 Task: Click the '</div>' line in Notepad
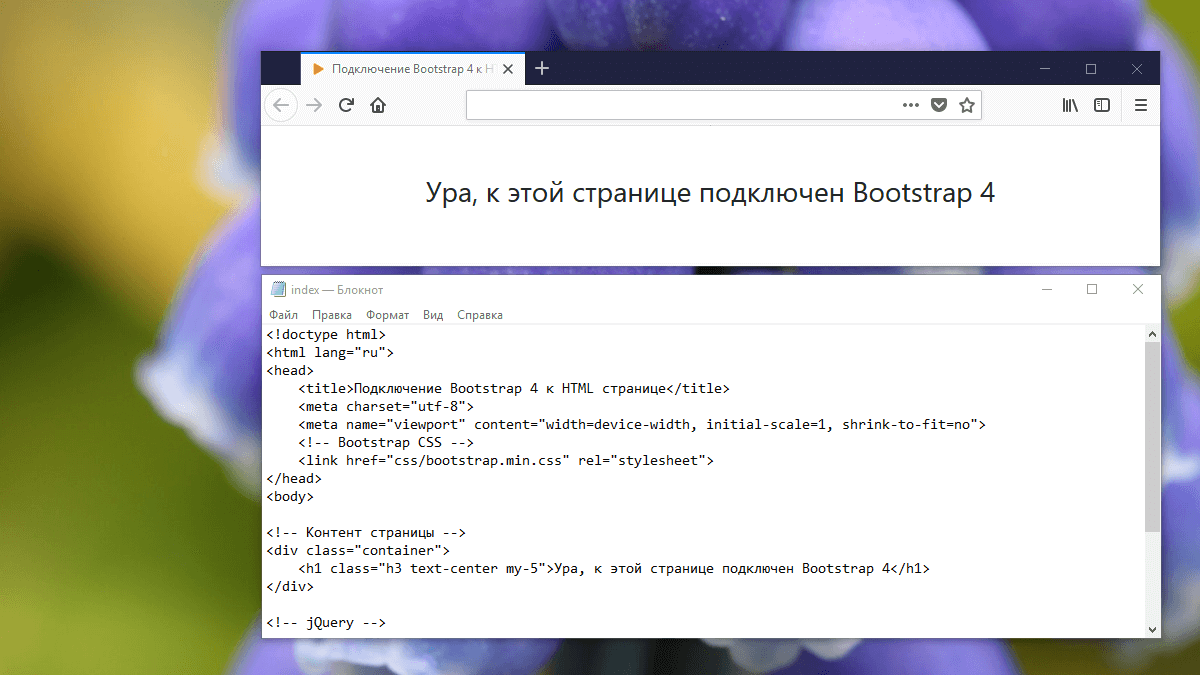(x=290, y=587)
